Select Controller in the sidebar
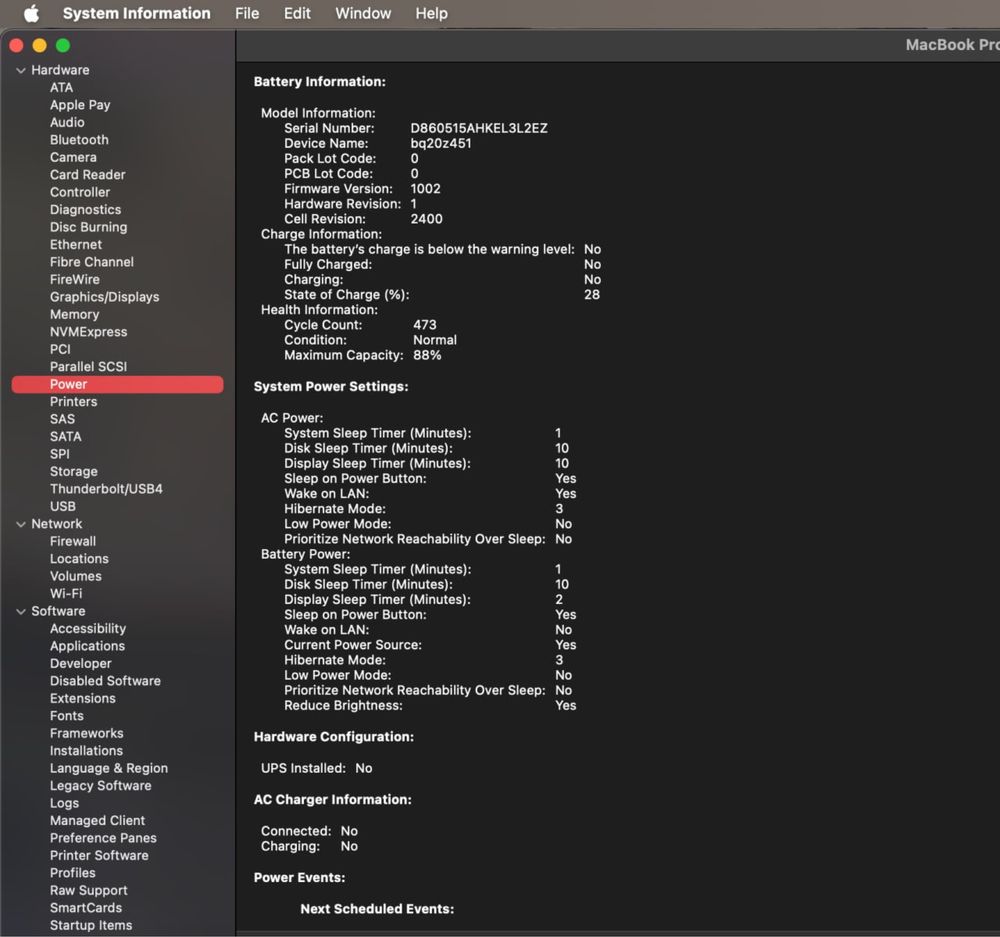Viewport: 1000px width, 937px height. coord(80,192)
